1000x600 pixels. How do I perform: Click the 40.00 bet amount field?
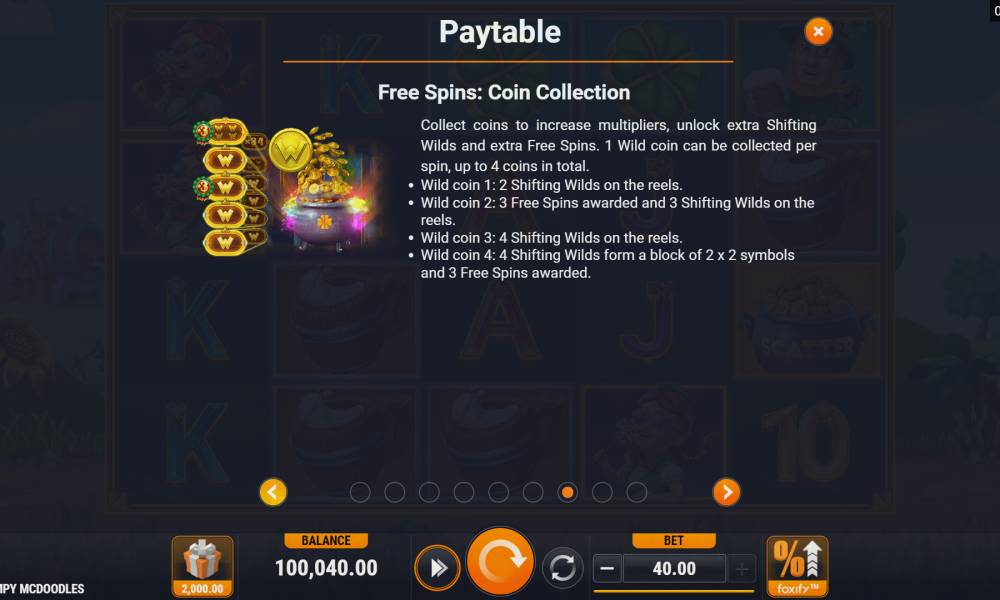tap(674, 568)
